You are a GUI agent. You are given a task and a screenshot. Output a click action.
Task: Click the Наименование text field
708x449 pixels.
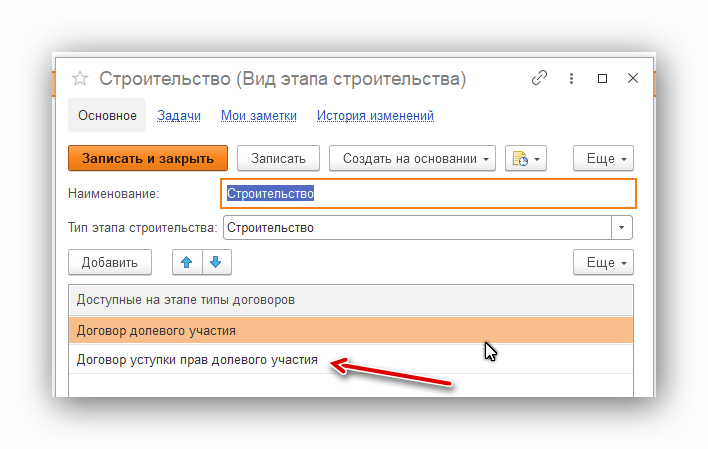point(427,194)
